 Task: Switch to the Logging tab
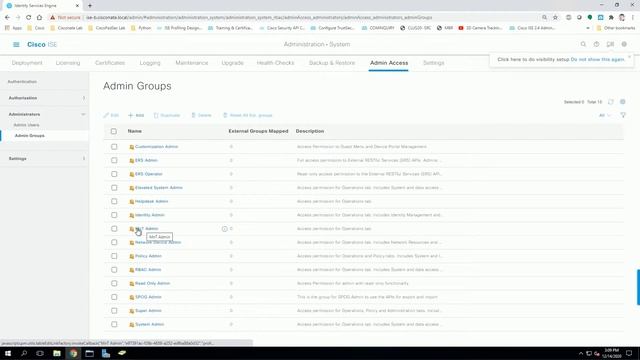(150, 63)
